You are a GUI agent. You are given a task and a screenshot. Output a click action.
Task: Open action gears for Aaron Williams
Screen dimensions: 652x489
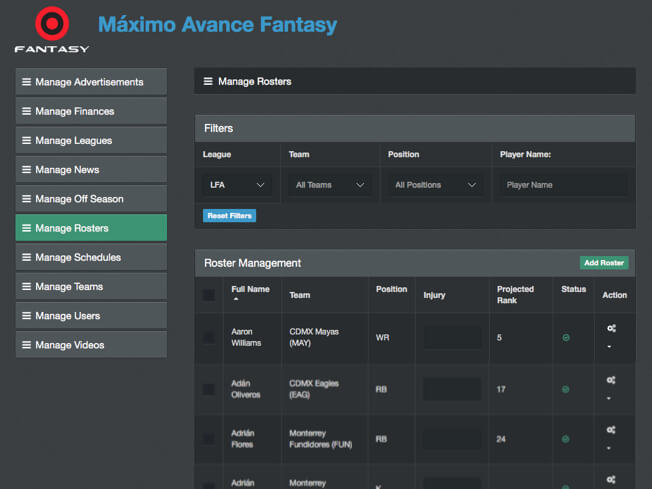(x=611, y=328)
